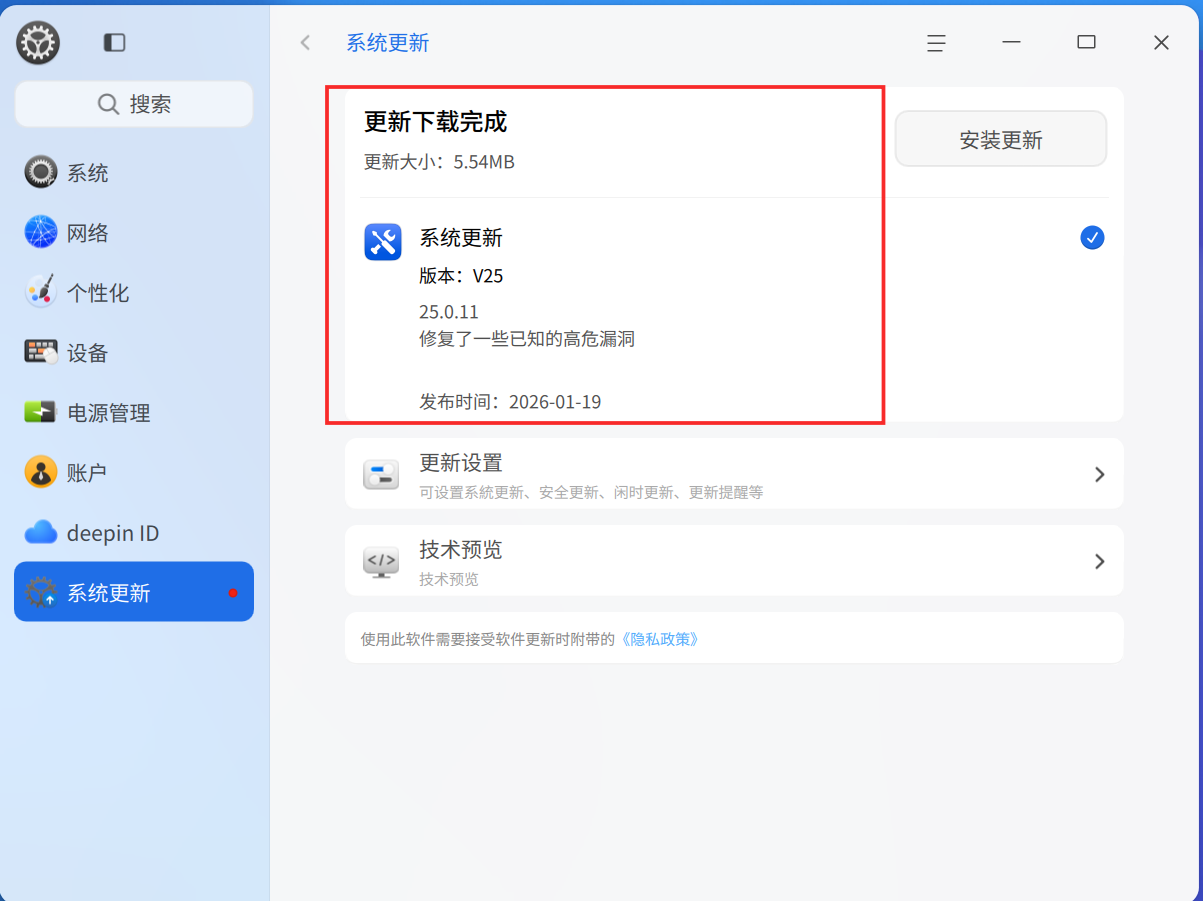Uncheck the 系统更新 blue checkmark

(x=1092, y=238)
